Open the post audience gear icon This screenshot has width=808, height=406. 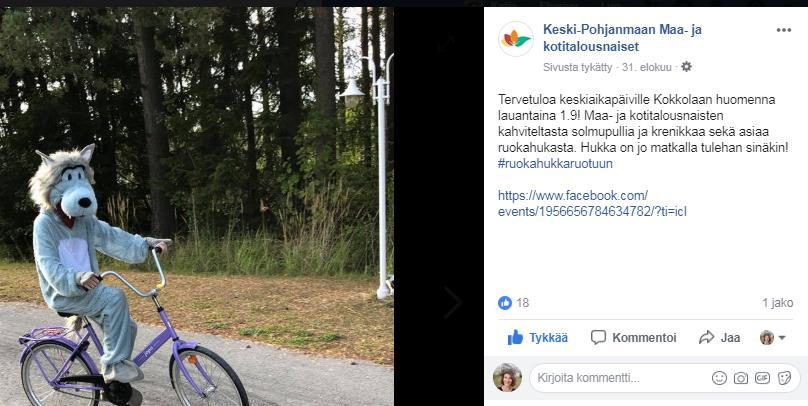tap(686, 67)
